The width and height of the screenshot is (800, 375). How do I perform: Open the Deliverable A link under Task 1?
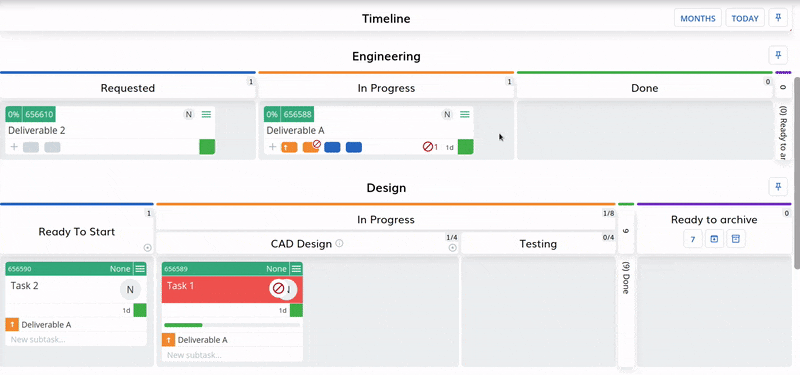point(203,340)
